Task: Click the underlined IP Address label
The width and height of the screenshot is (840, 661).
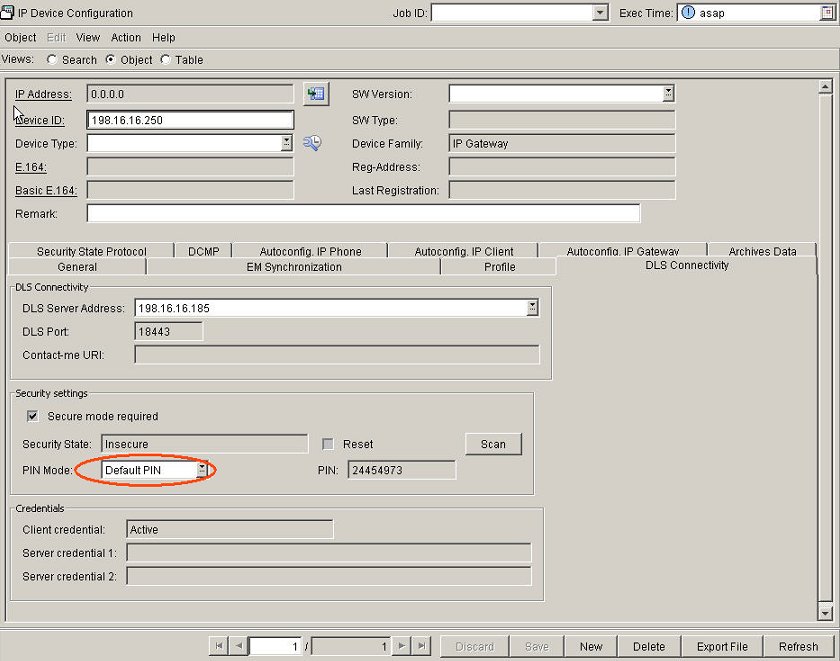Action: [43, 94]
